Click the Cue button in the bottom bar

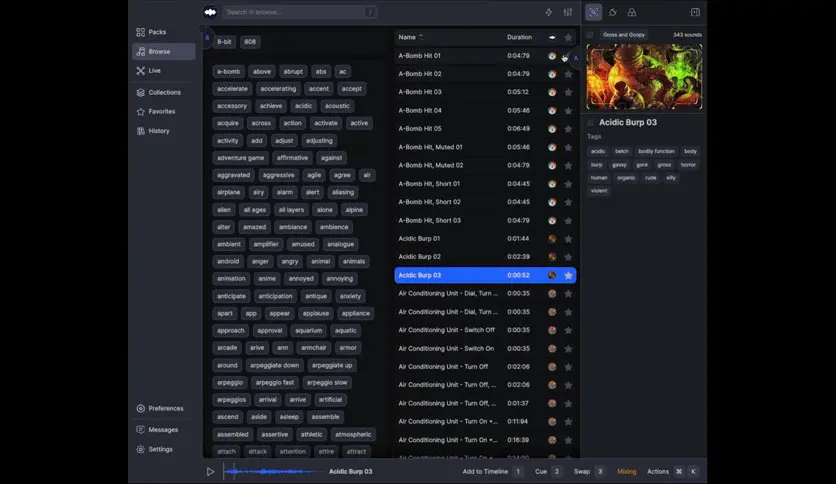[x=548, y=472]
